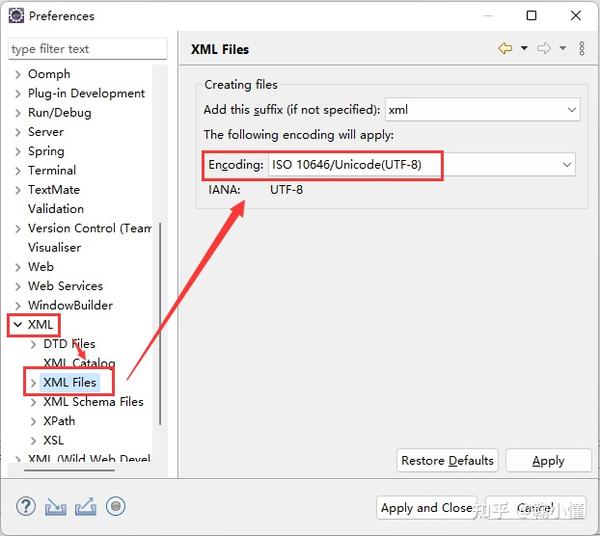Click the type filter text field

88,49
